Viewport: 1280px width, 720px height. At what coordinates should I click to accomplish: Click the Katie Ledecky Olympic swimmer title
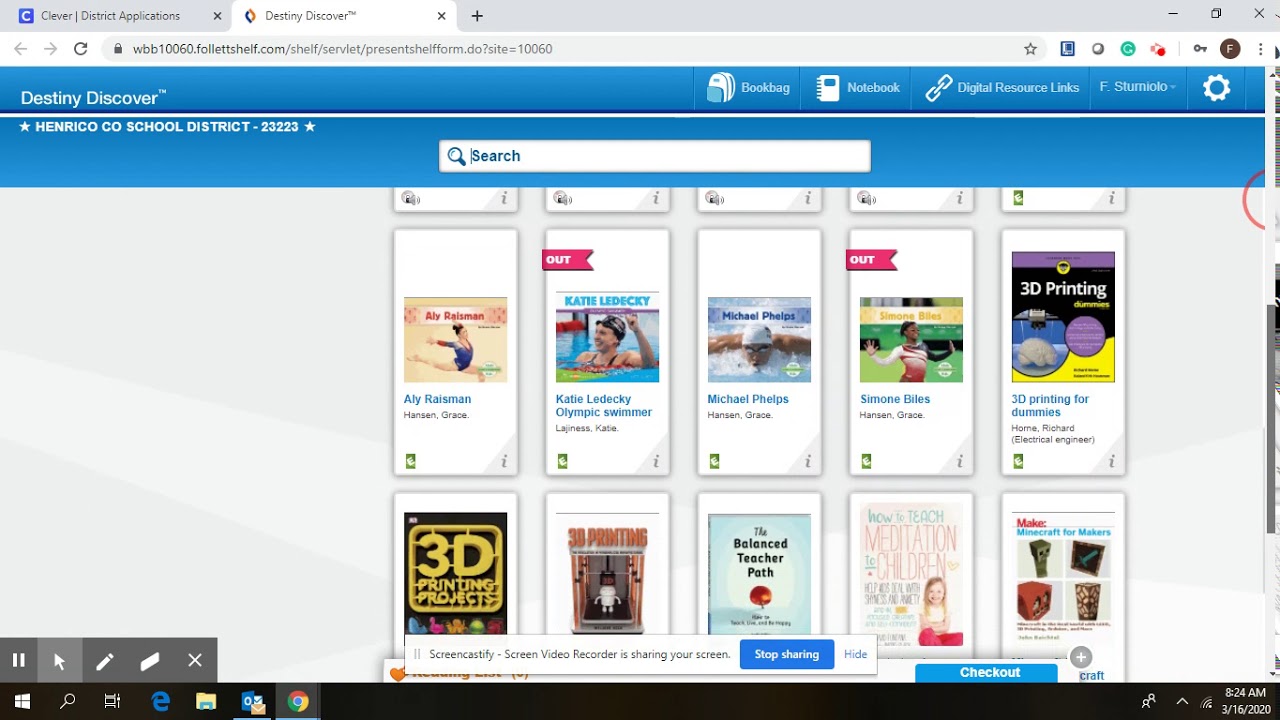[x=604, y=405]
